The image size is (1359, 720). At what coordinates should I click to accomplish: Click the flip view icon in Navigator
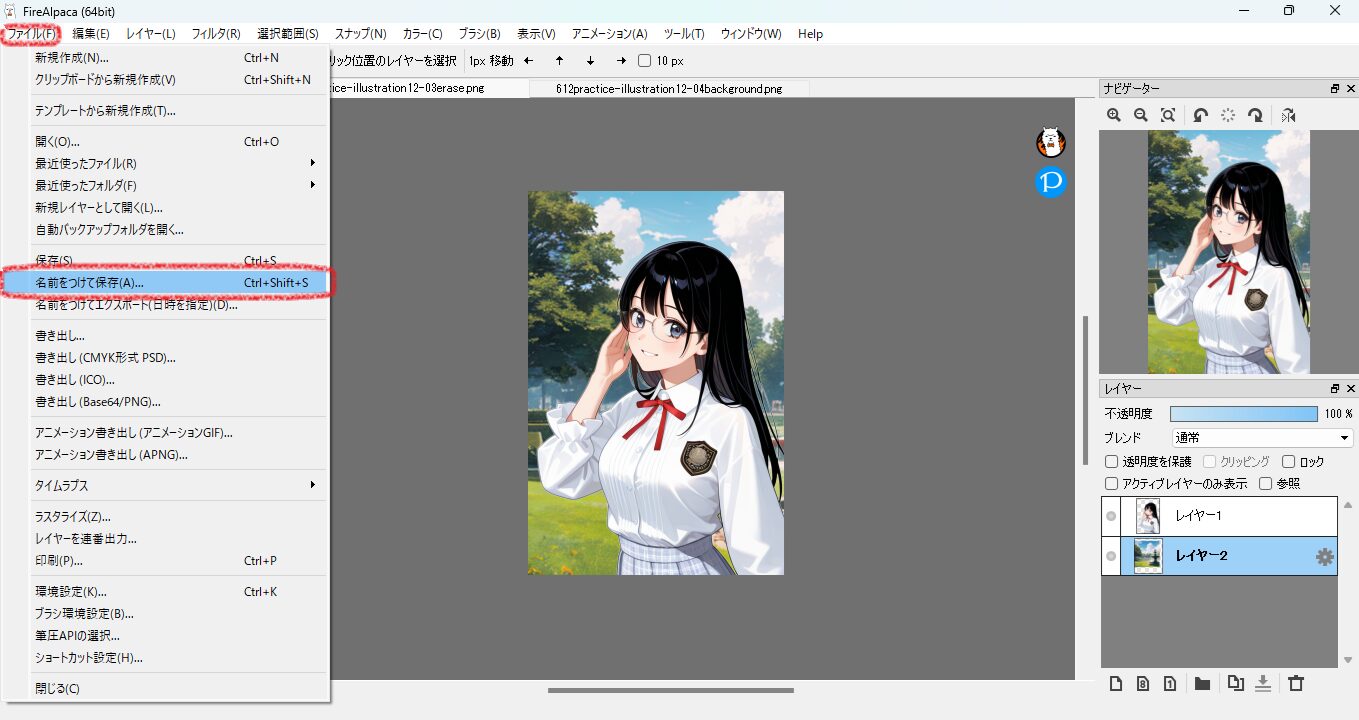coord(1288,115)
